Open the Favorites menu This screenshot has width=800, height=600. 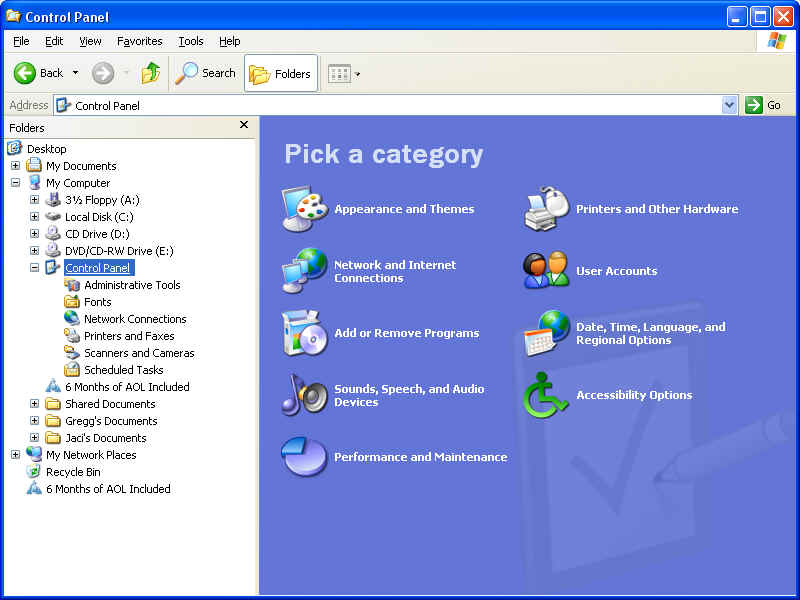(139, 41)
